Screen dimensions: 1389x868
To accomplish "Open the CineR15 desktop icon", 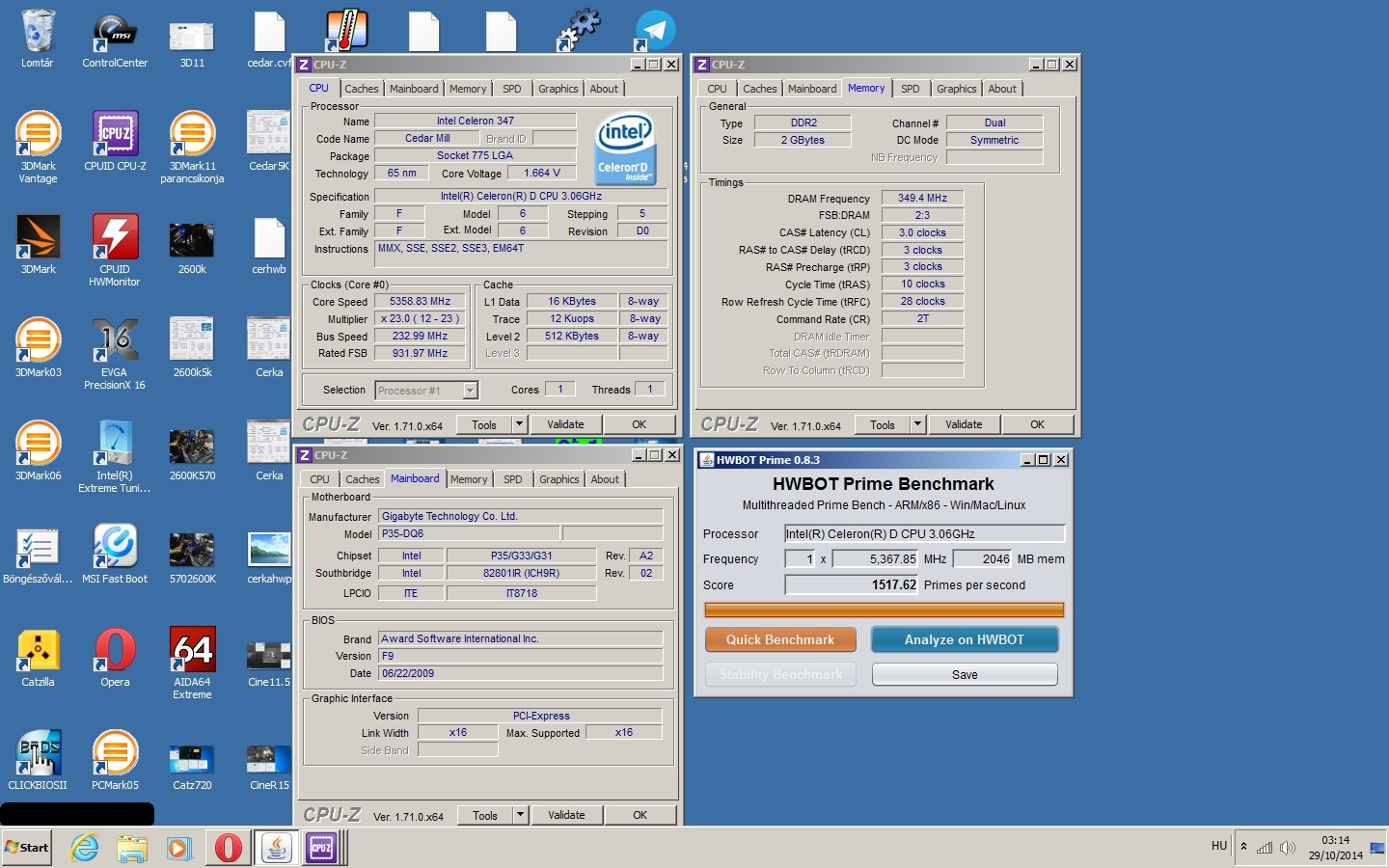I will (269, 760).
